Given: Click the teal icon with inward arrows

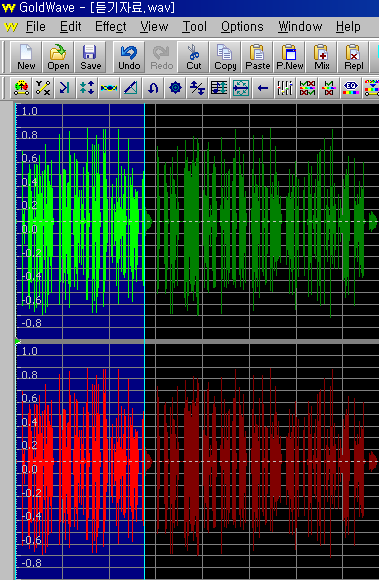Looking at the screenshot, I should (x=241, y=88).
